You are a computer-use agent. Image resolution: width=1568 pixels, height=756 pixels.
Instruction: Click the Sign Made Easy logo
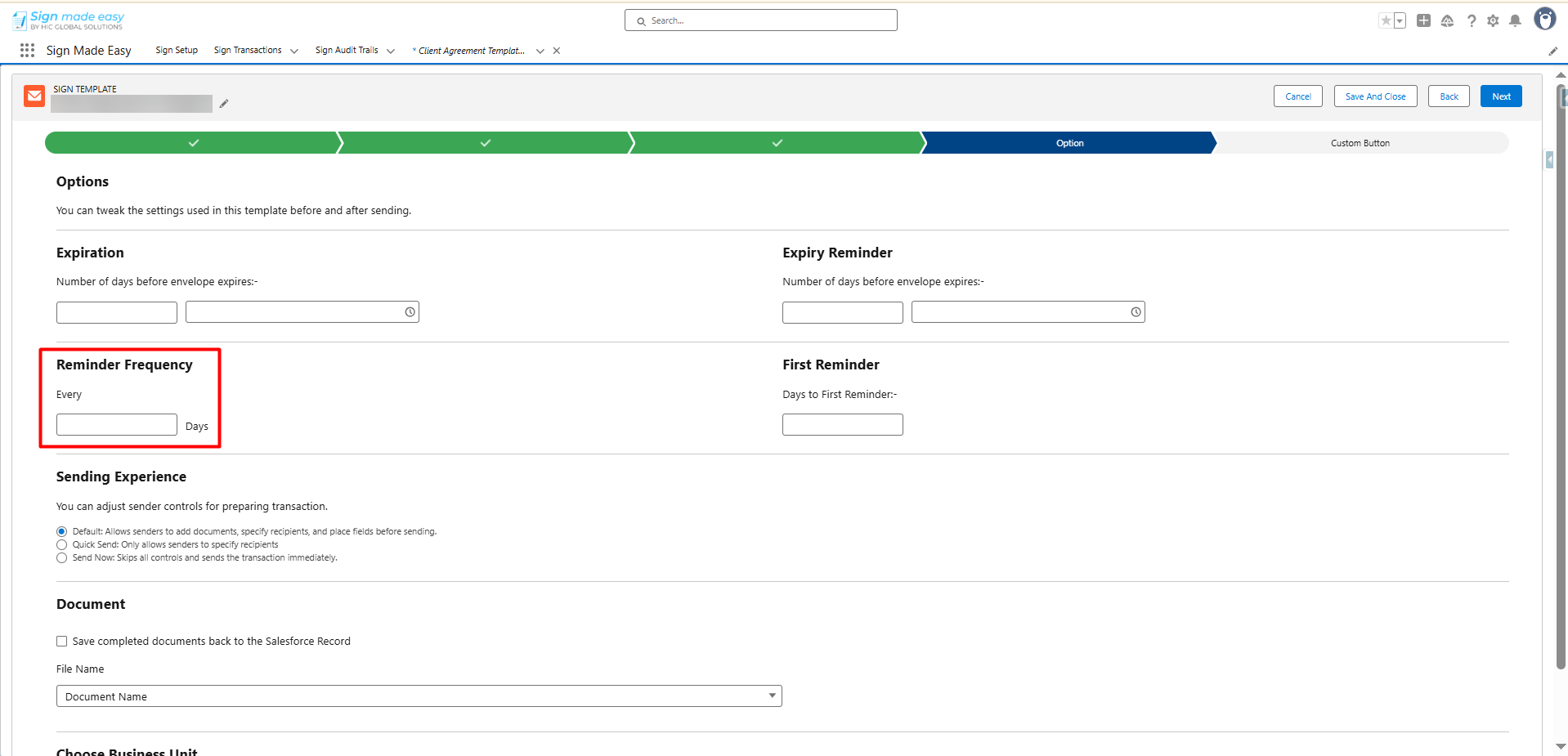coord(69,20)
